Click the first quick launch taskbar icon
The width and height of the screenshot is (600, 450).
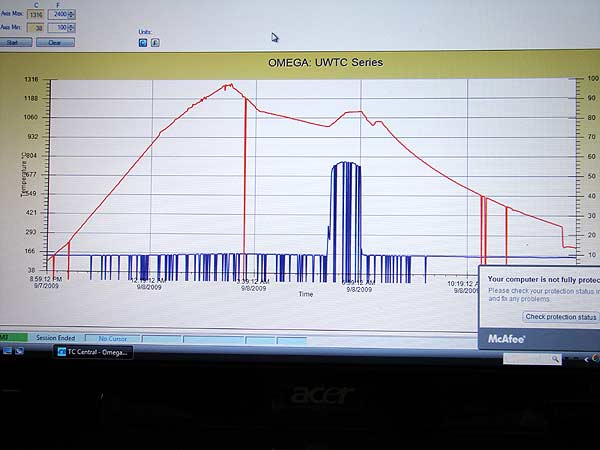(7, 351)
